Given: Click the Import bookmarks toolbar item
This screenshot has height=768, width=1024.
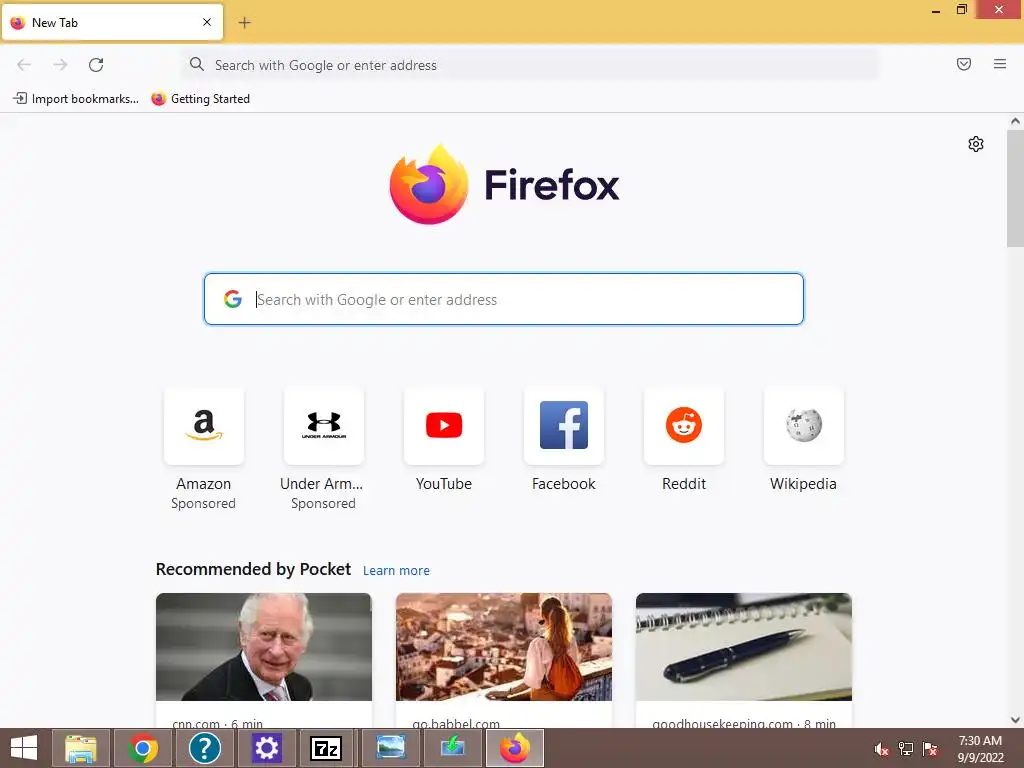Looking at the screenshot, I should click(x=76, y=99).
